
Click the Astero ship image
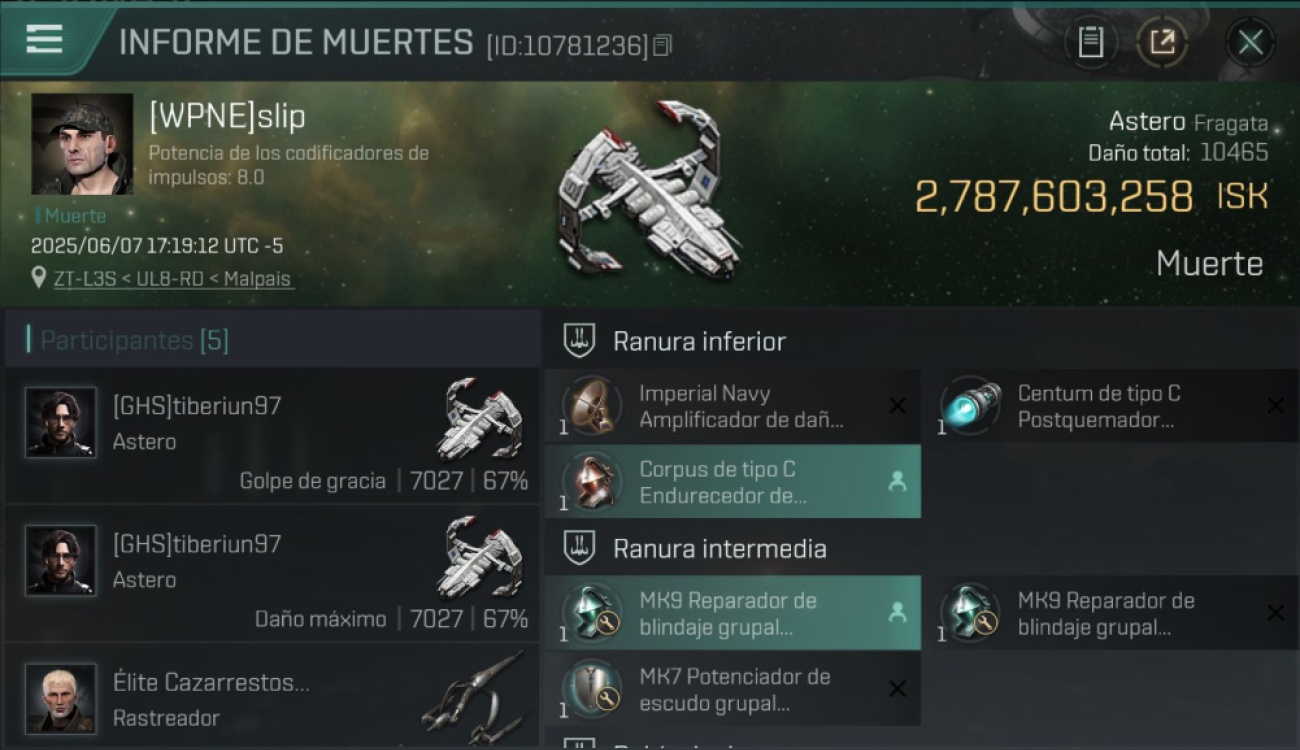click(x=648, y=190)
